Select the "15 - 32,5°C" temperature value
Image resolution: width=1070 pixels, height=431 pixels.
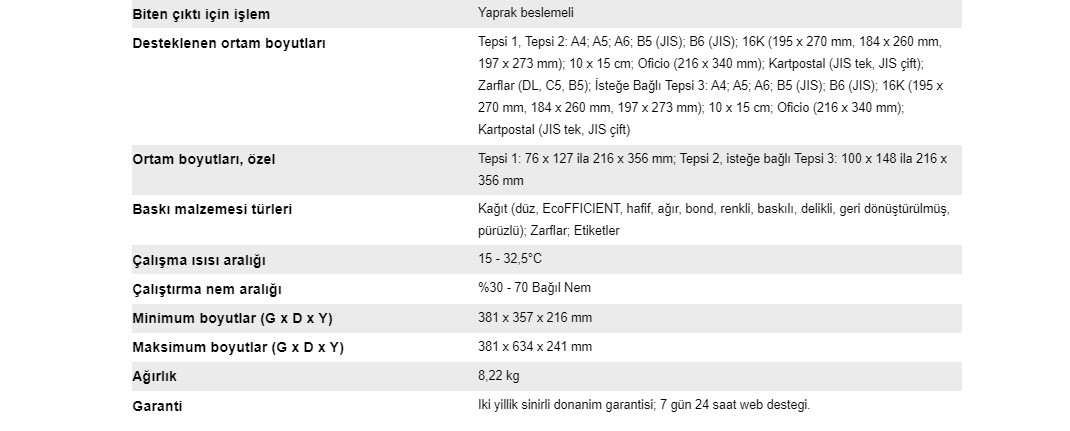pos(510,260)
